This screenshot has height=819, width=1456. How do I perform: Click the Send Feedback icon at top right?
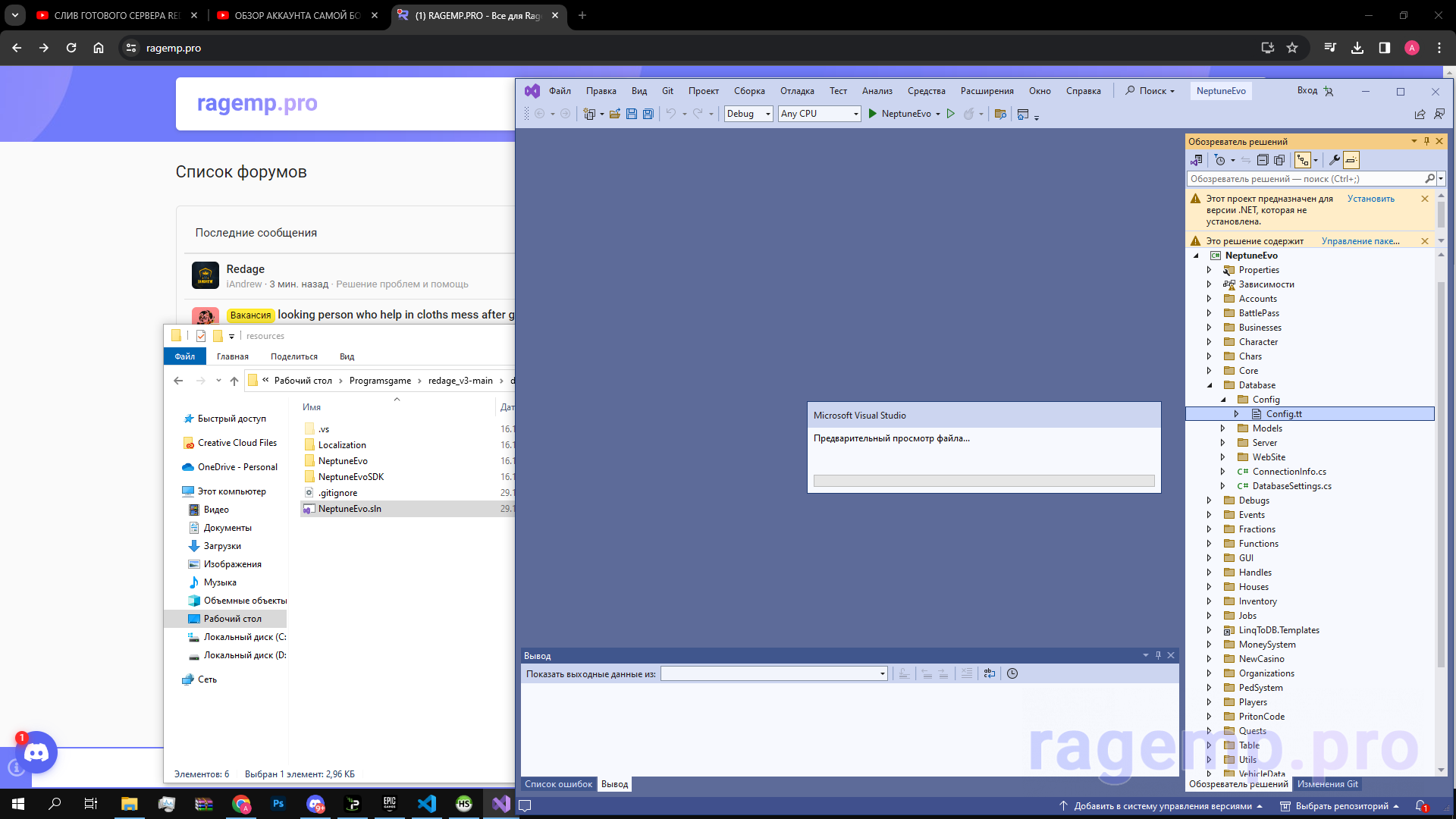[x=1439, y=114]
